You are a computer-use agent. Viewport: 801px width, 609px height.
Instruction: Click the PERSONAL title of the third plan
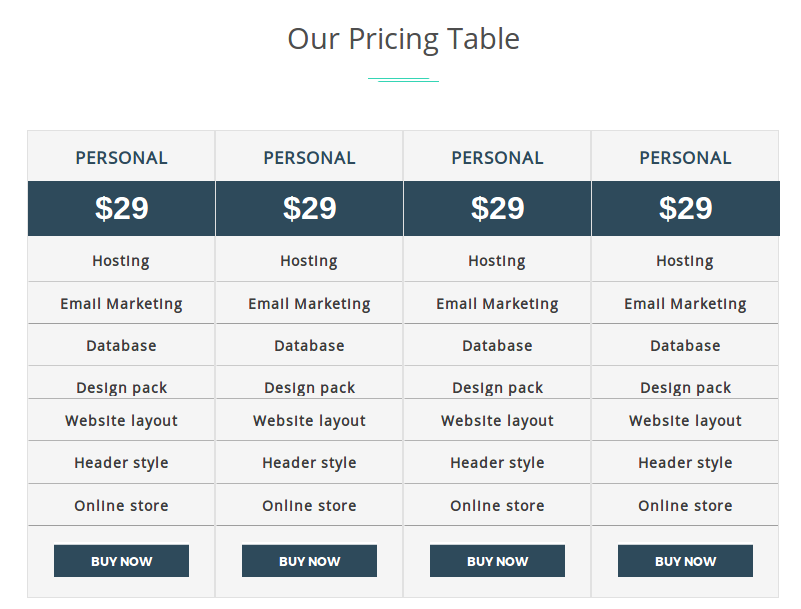click(497, 158)
